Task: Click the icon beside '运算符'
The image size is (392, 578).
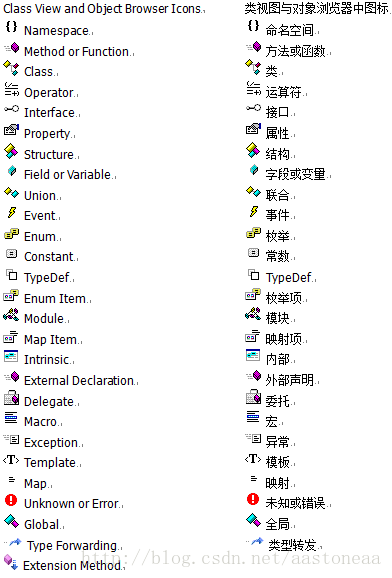Action: coord(253,88)
